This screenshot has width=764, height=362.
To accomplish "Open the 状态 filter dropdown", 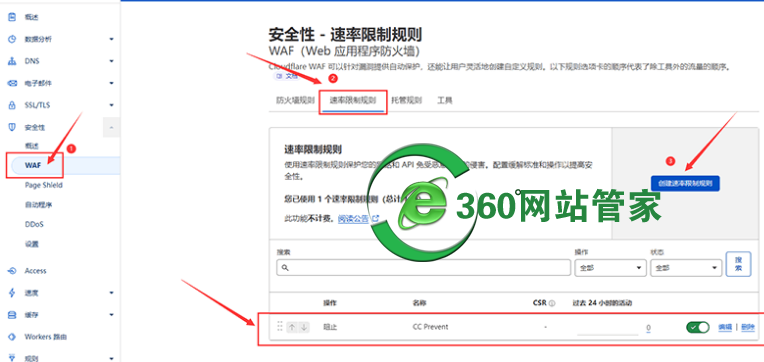I will coord(686,268).
